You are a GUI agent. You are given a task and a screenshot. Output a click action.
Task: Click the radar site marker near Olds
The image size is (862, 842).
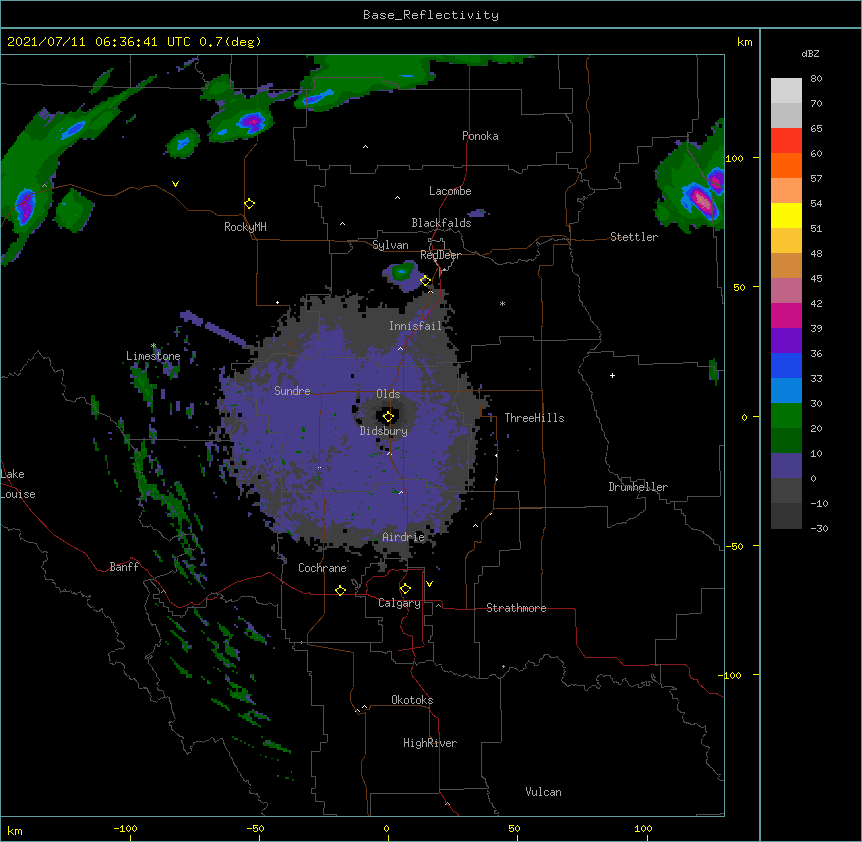388,417
